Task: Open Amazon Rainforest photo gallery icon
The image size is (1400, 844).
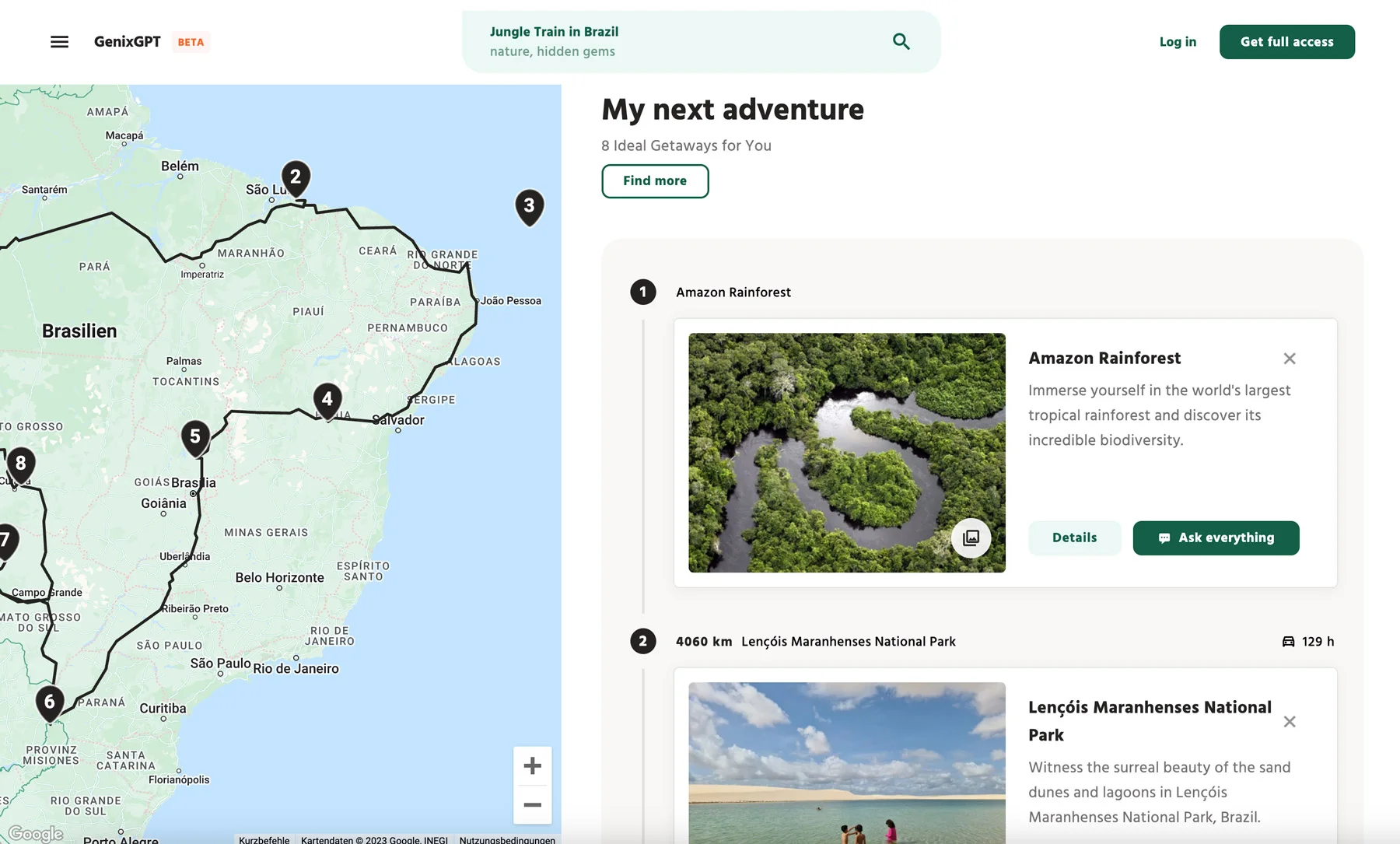Action: (971, 538)
